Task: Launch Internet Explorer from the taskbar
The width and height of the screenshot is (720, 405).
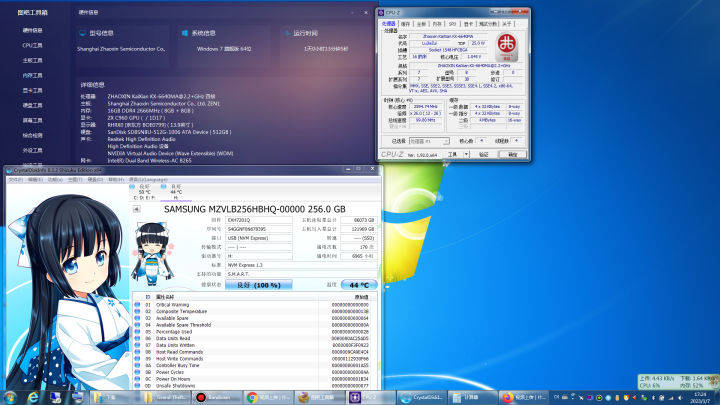Action: (x=33, y=398)
